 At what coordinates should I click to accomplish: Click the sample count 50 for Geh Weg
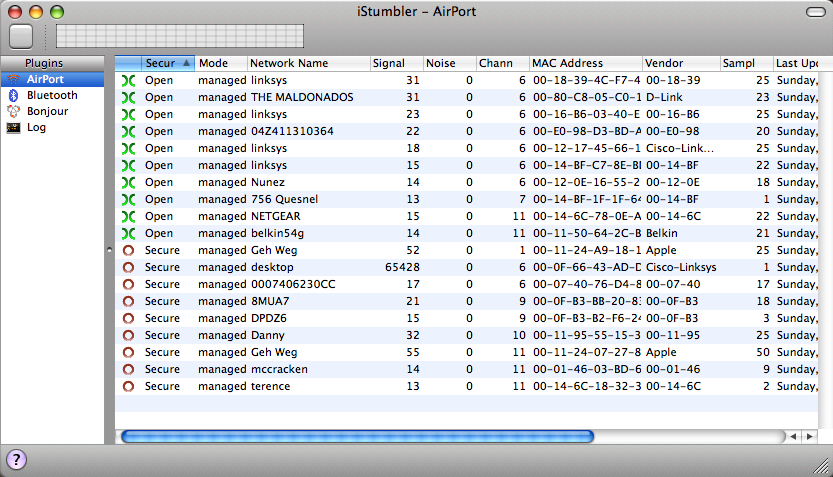(763, 352)
